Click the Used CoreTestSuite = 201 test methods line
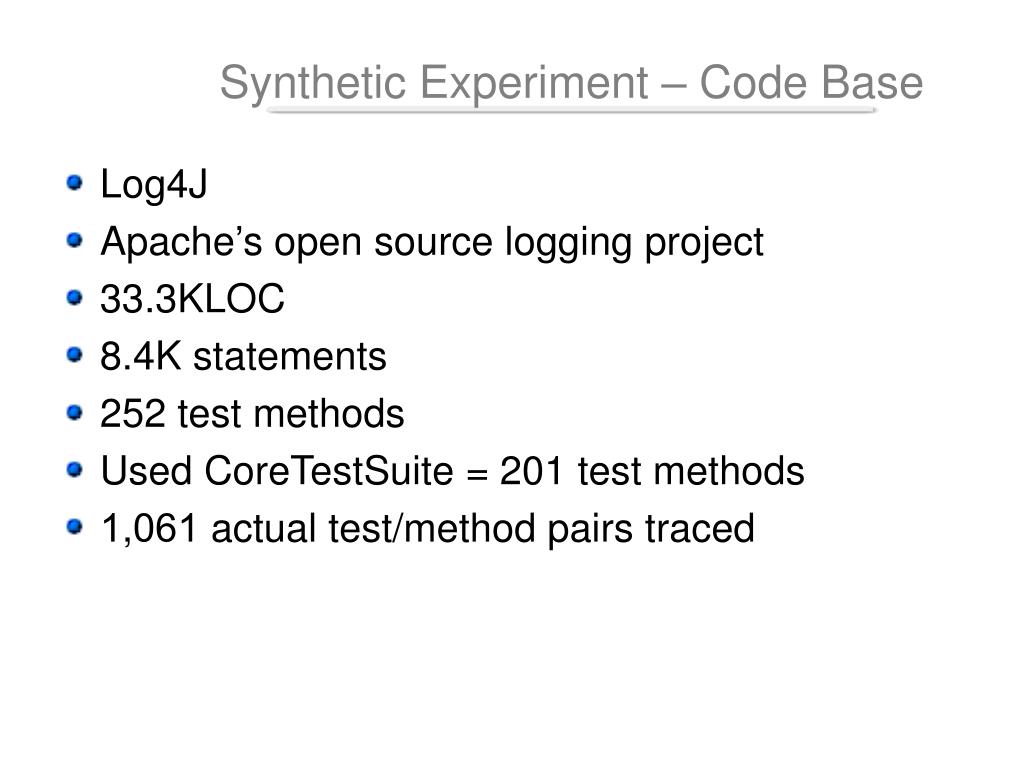This screenshot has height=768, width=1024. click(452, 471)
